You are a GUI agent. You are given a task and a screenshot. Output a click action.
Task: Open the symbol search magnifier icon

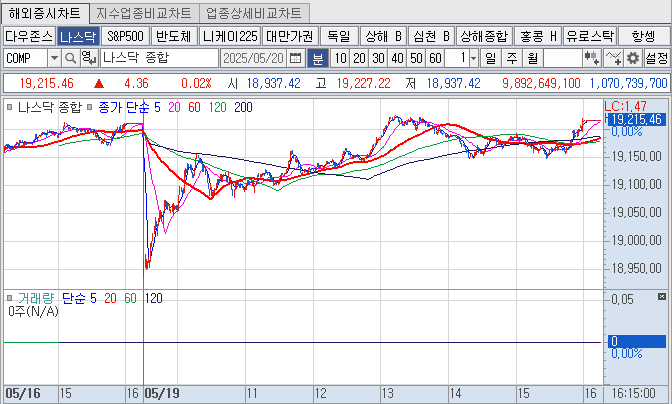tap(71, 58)
